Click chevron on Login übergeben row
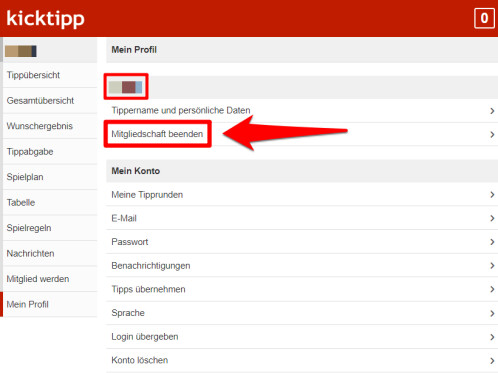This screenshot has width=498, height=373. click(492, 337)
